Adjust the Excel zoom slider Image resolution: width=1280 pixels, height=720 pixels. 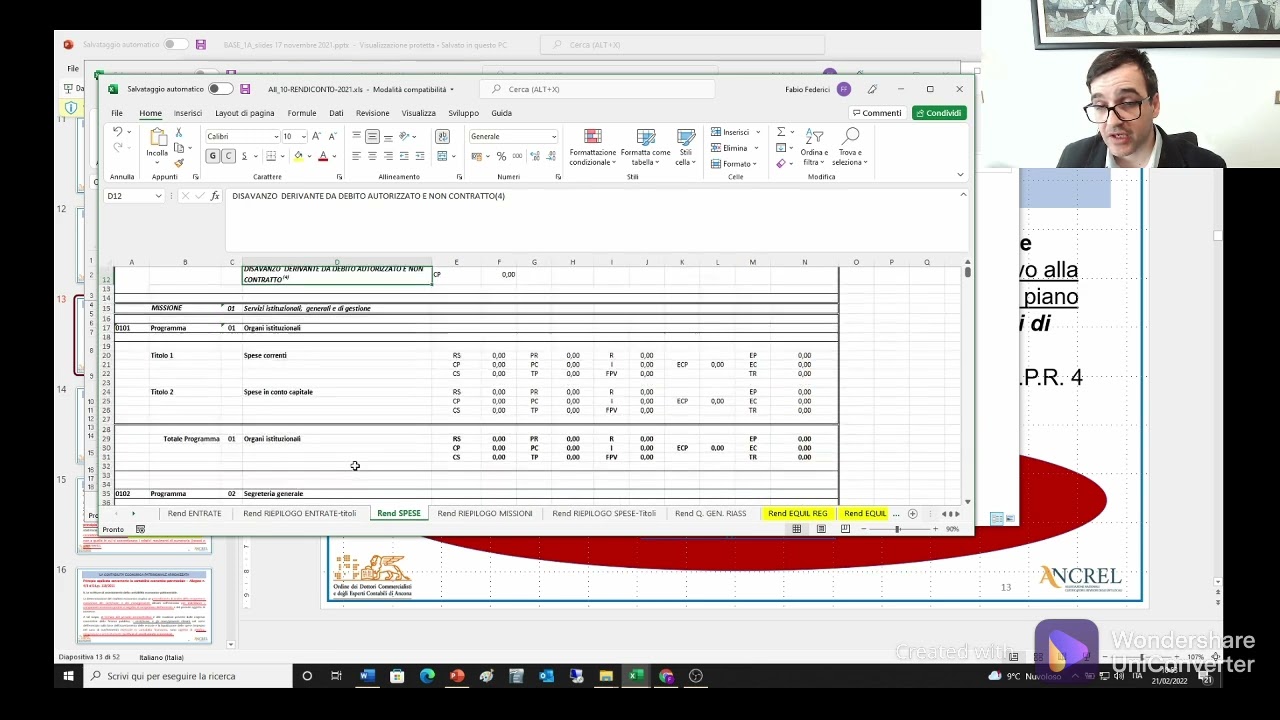(897, 529)
